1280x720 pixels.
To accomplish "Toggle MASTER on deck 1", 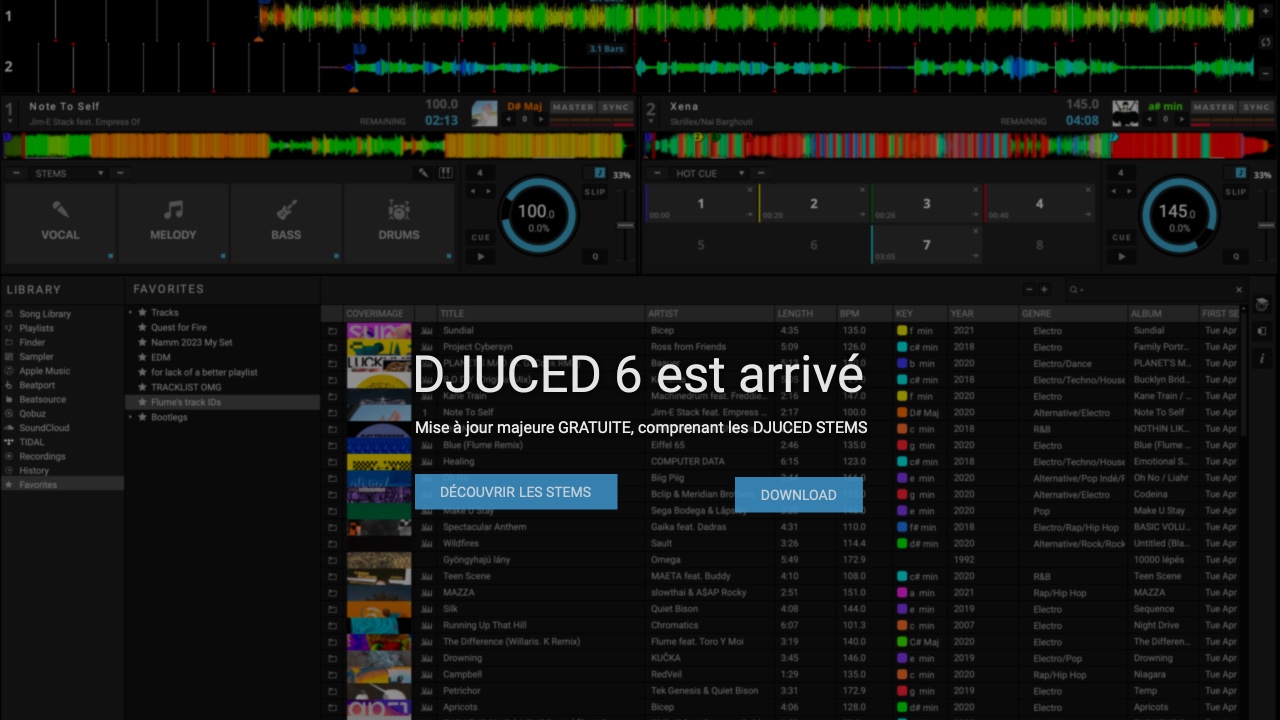I will 573,107.
